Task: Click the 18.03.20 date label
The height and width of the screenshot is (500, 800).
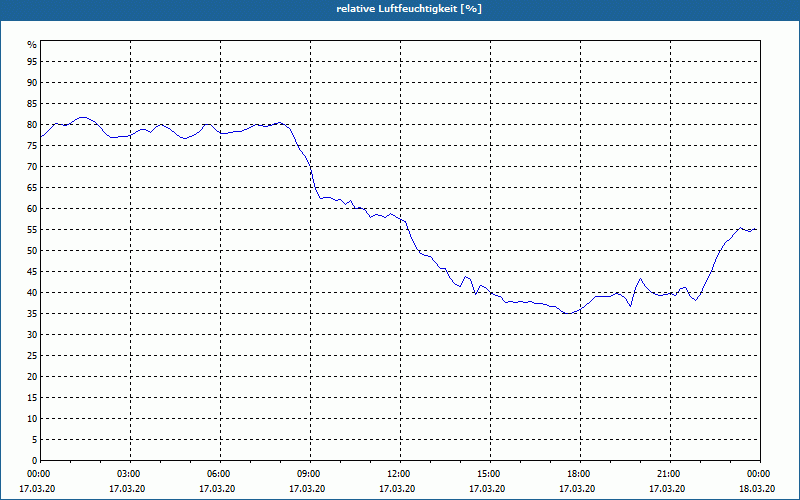Action: [x=757, y=489]
